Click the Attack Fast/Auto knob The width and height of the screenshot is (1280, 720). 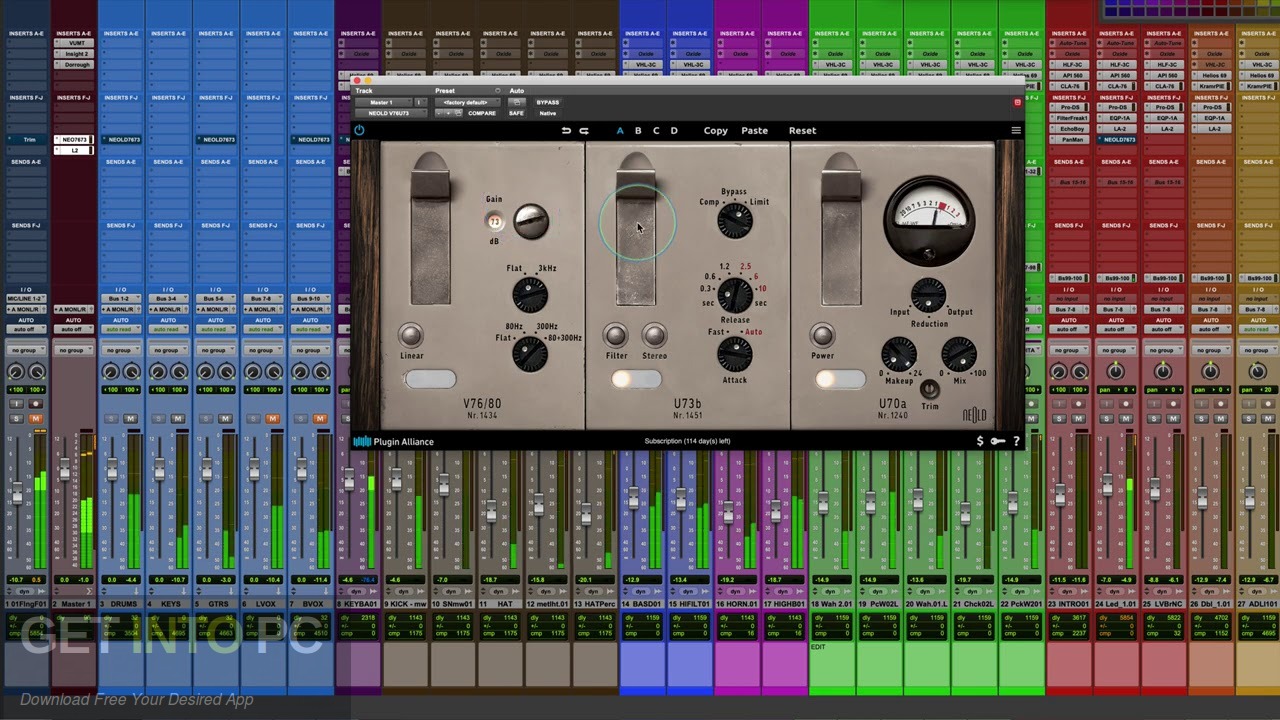click(x=735, y=354)
